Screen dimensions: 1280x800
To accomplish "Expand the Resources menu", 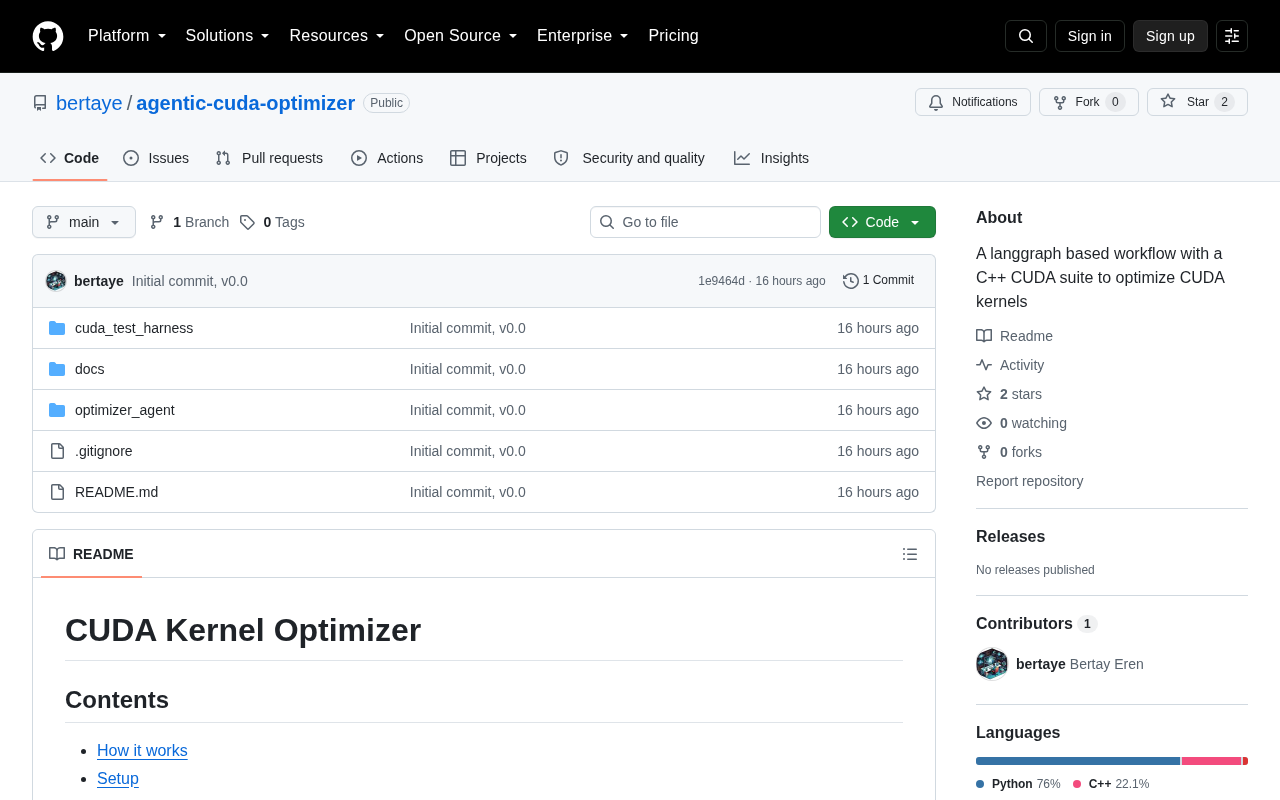I will coord(337,36).
